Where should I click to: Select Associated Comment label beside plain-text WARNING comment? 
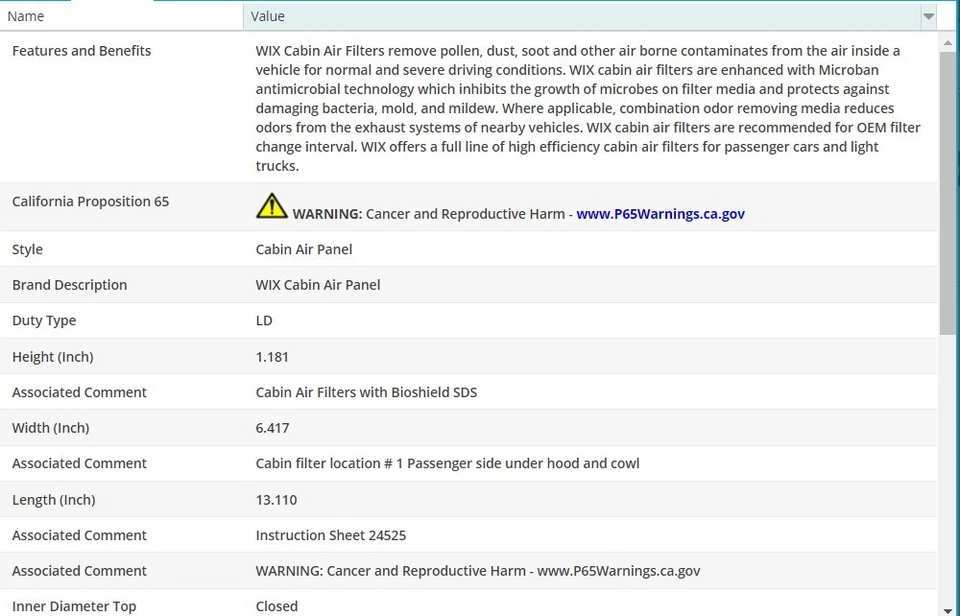click(x=80, y=571)
